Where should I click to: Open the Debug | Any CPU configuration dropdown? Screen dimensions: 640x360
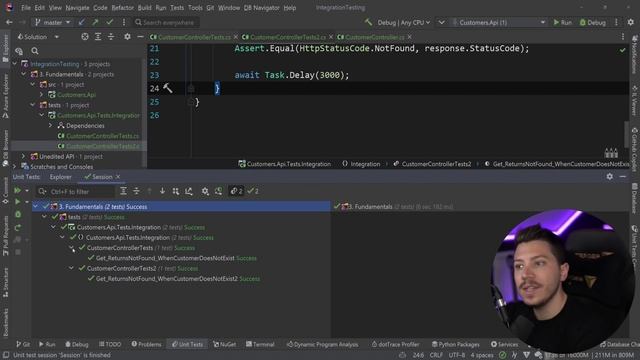403,22
